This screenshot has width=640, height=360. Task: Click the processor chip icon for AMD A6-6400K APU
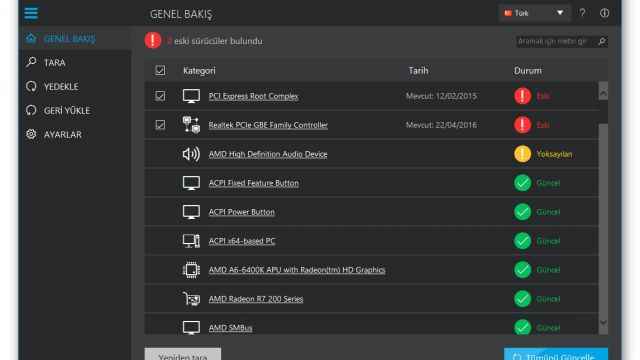(x=191, y=270)
